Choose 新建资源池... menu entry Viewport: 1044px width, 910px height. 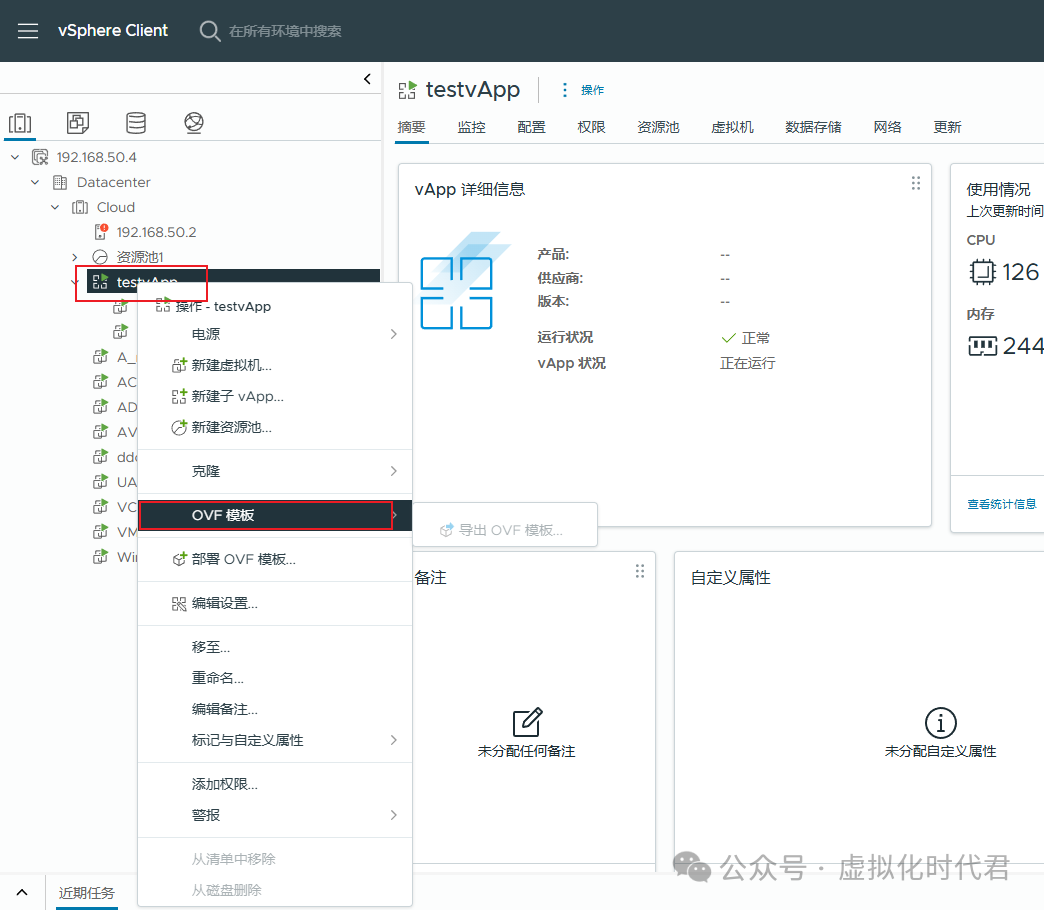275,427
